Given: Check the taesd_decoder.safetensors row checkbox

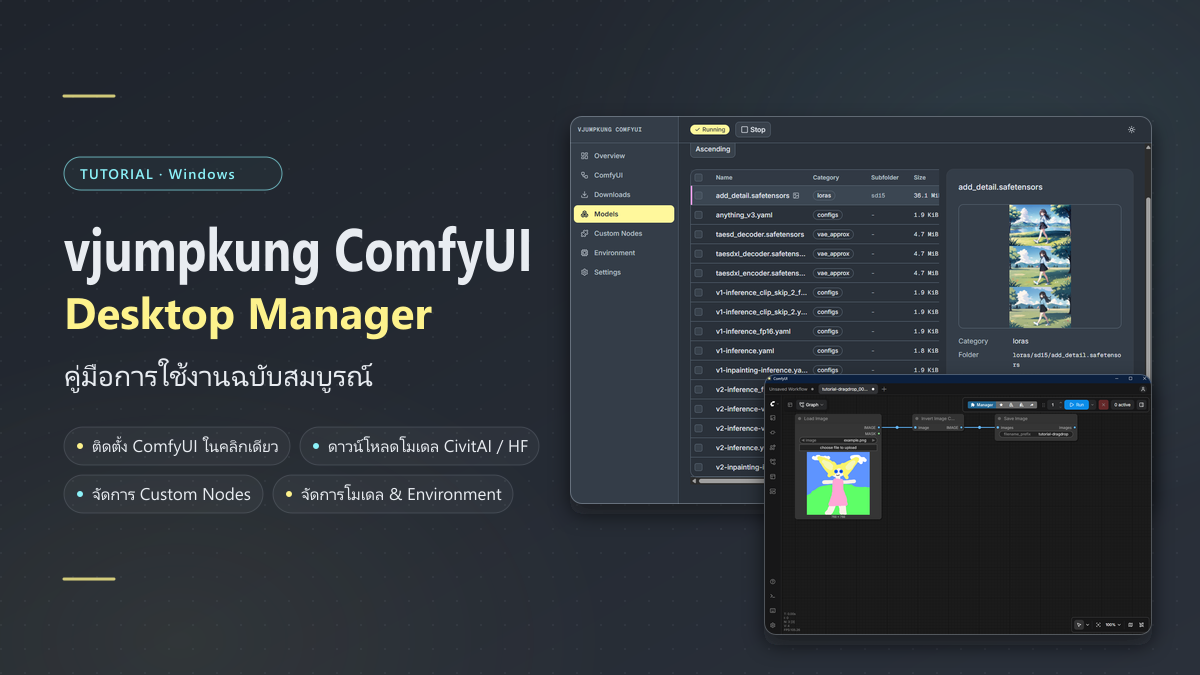Looking at the screenshot, I should point(698,234).
